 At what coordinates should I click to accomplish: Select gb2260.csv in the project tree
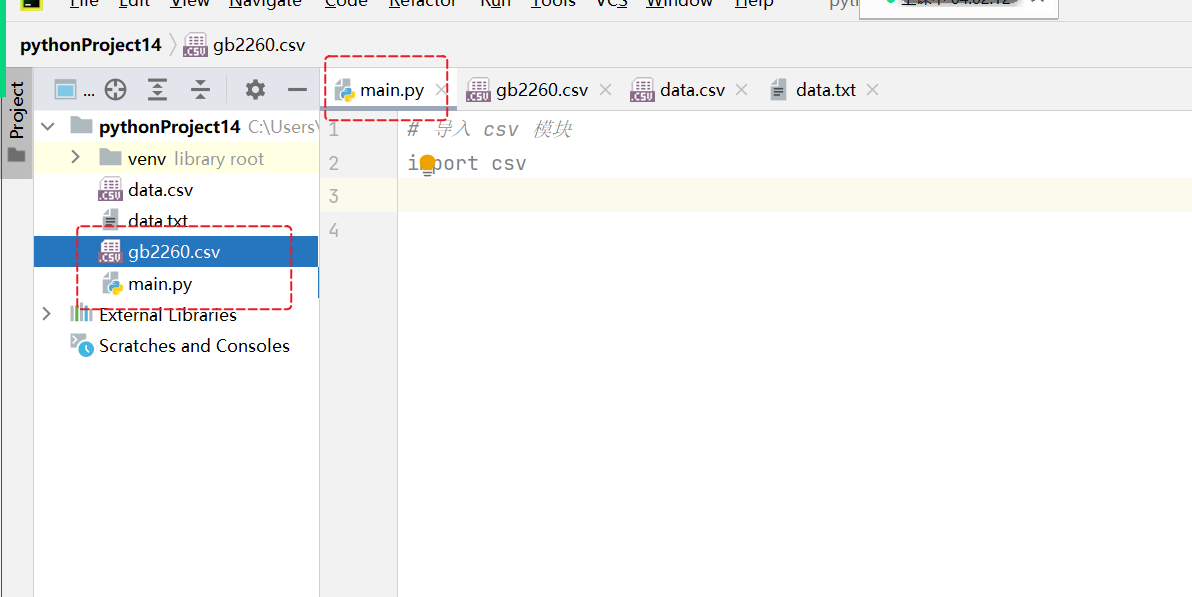174,252
